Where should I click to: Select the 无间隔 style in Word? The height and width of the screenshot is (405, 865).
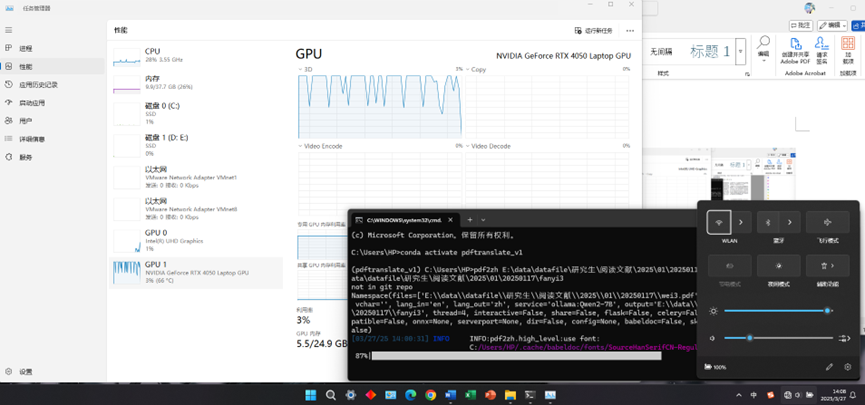661,52
